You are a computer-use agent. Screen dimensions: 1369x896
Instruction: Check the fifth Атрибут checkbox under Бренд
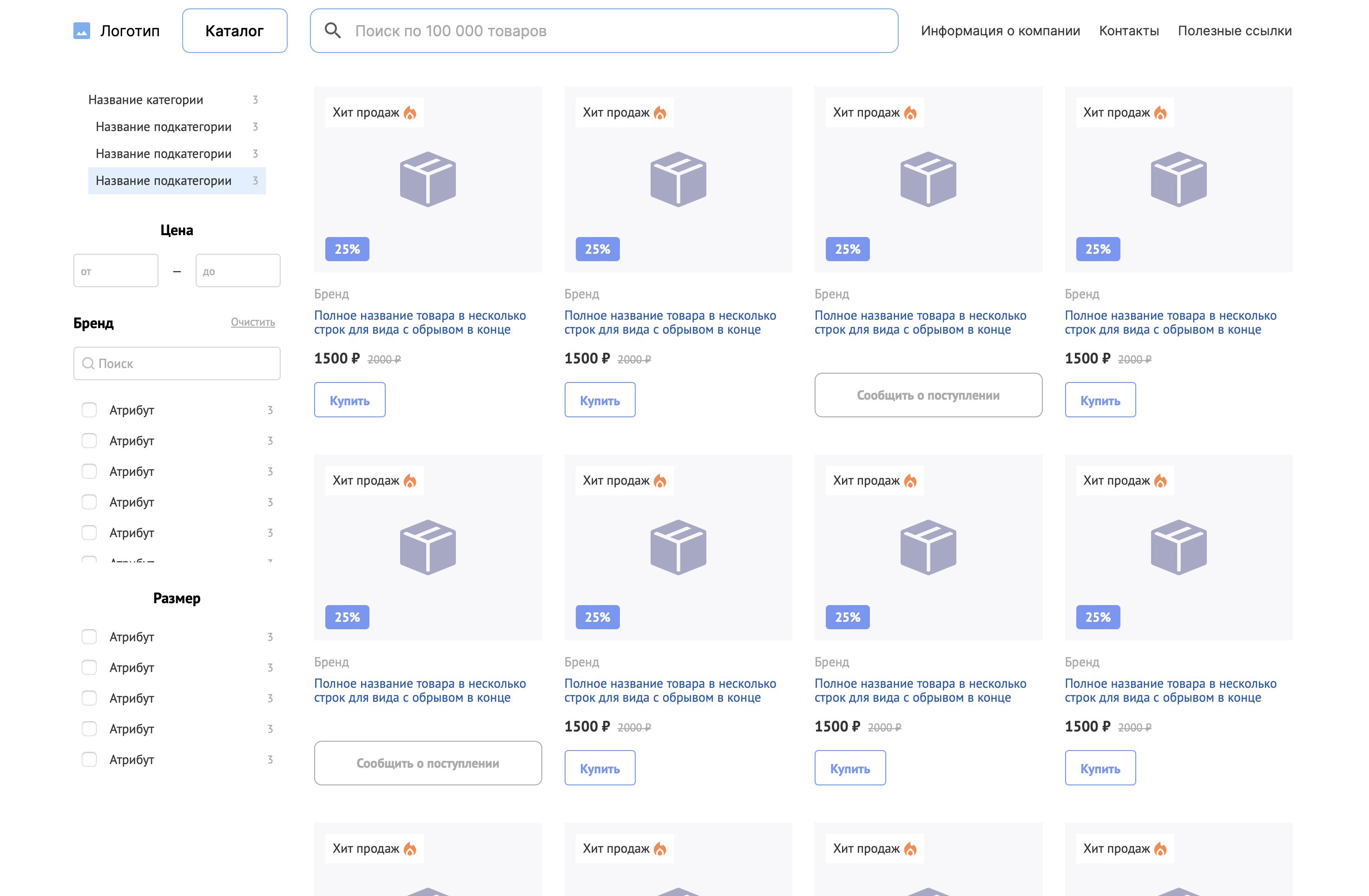89,533
